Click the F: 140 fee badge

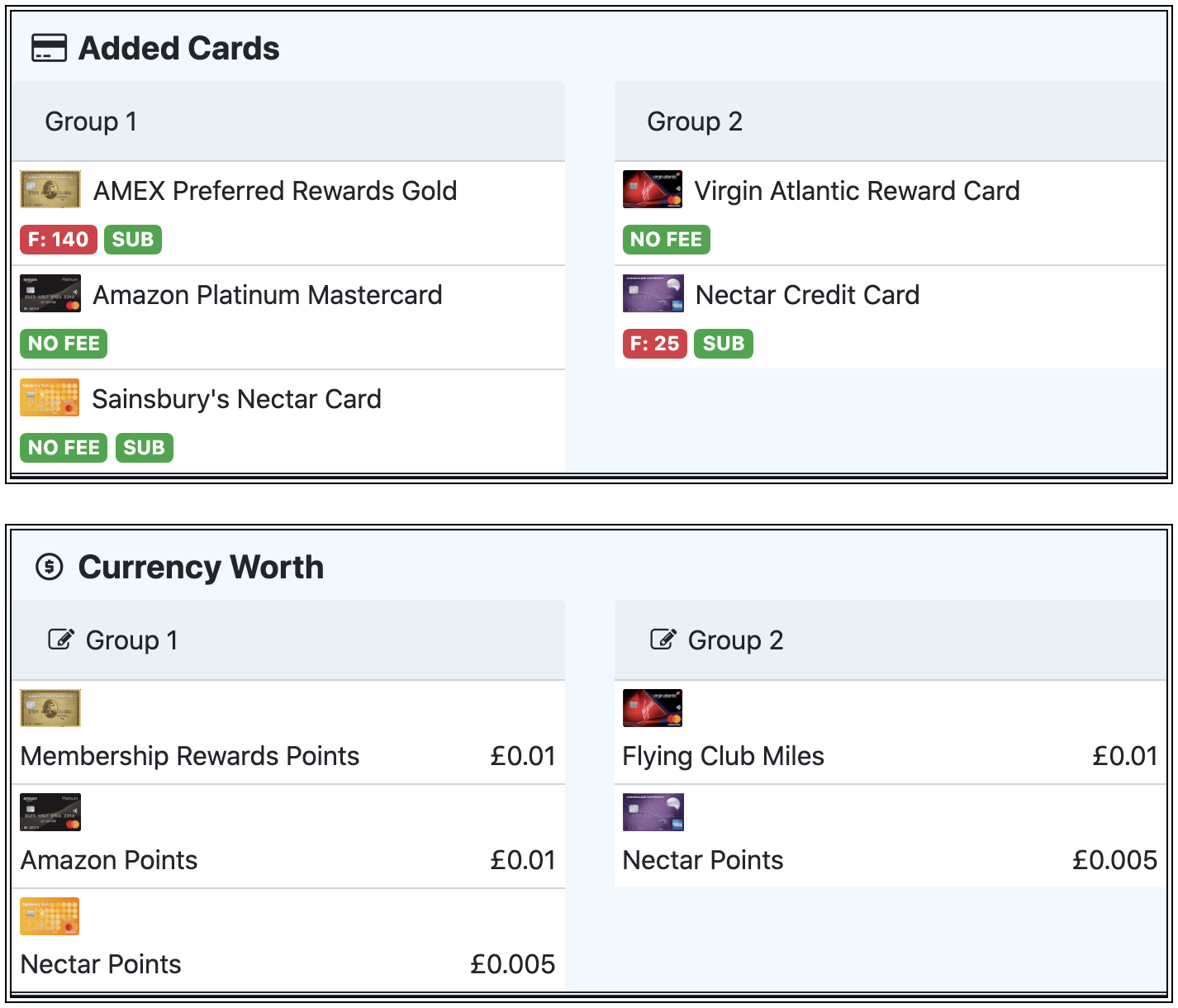click(59, 240)
